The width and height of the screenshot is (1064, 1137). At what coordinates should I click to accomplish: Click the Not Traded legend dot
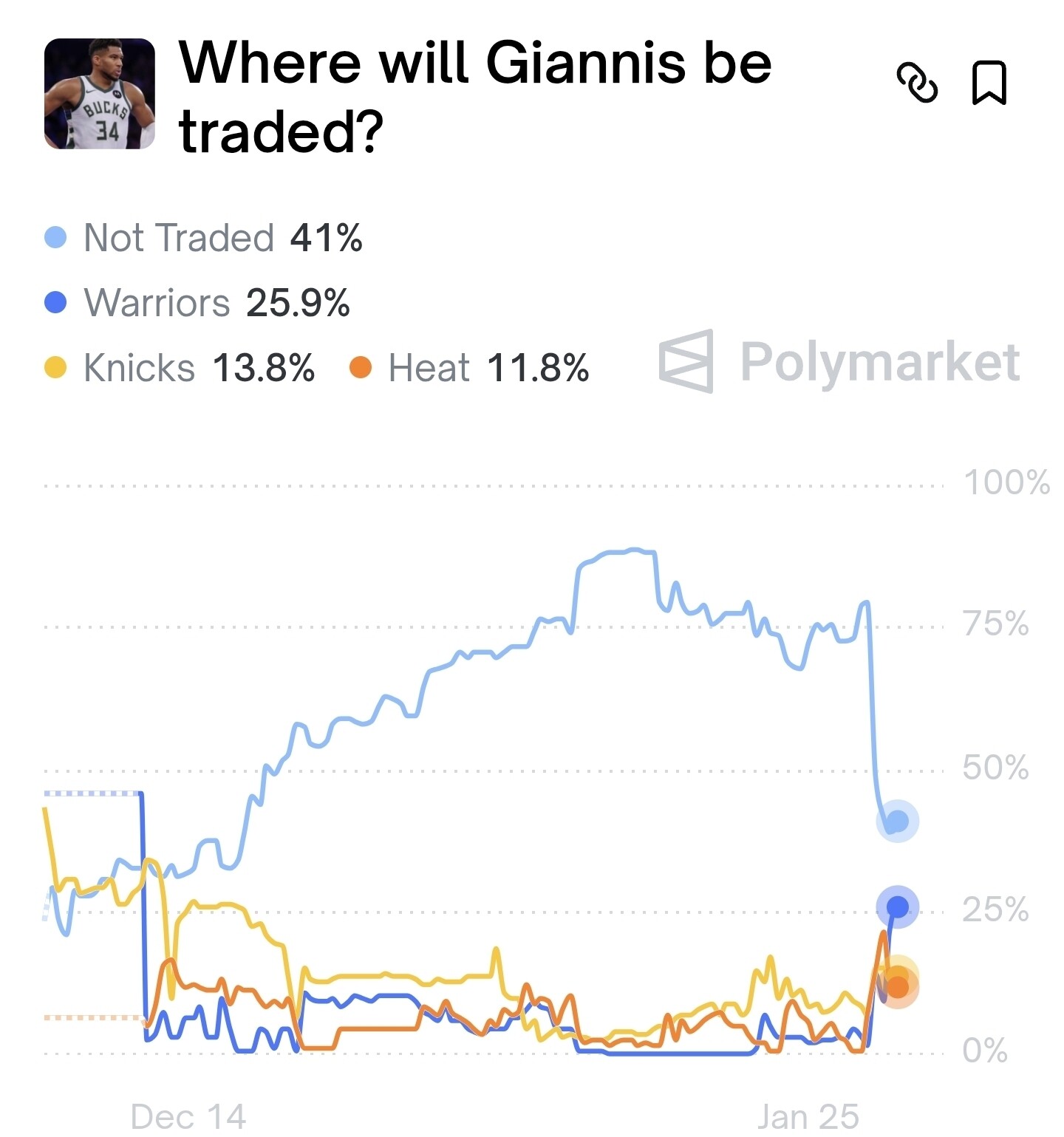tap(55, 238)
